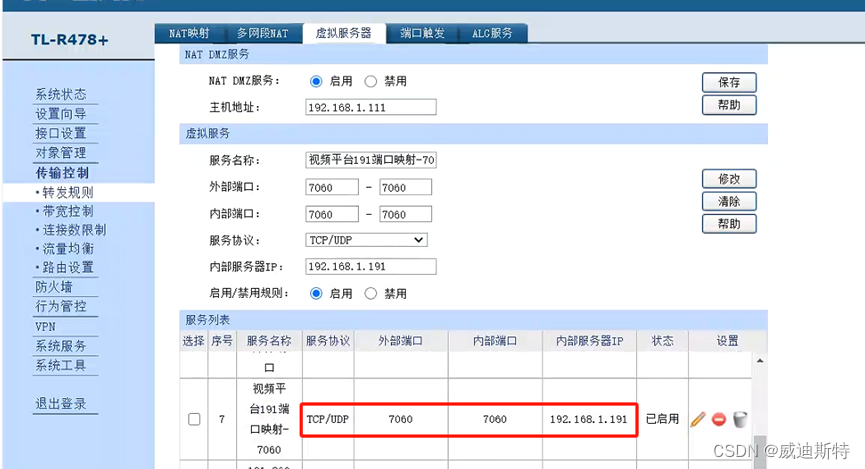Select 带宽控制 submenu item
This screenshot has height=469, width=865.
pyautogui.click(x=67, y=211)
